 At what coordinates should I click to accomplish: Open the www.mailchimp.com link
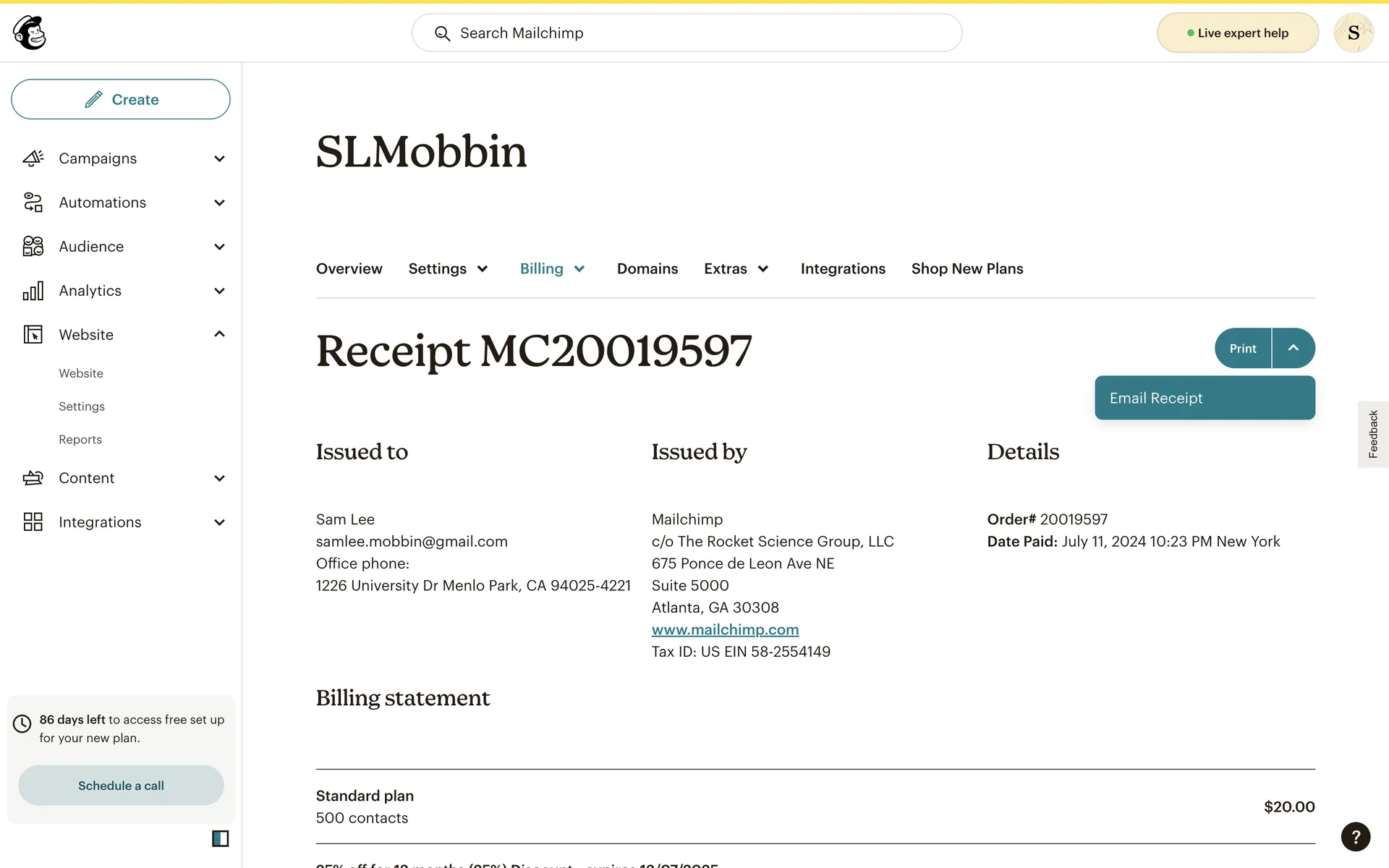pyautogui.click(x=725, y=630)
